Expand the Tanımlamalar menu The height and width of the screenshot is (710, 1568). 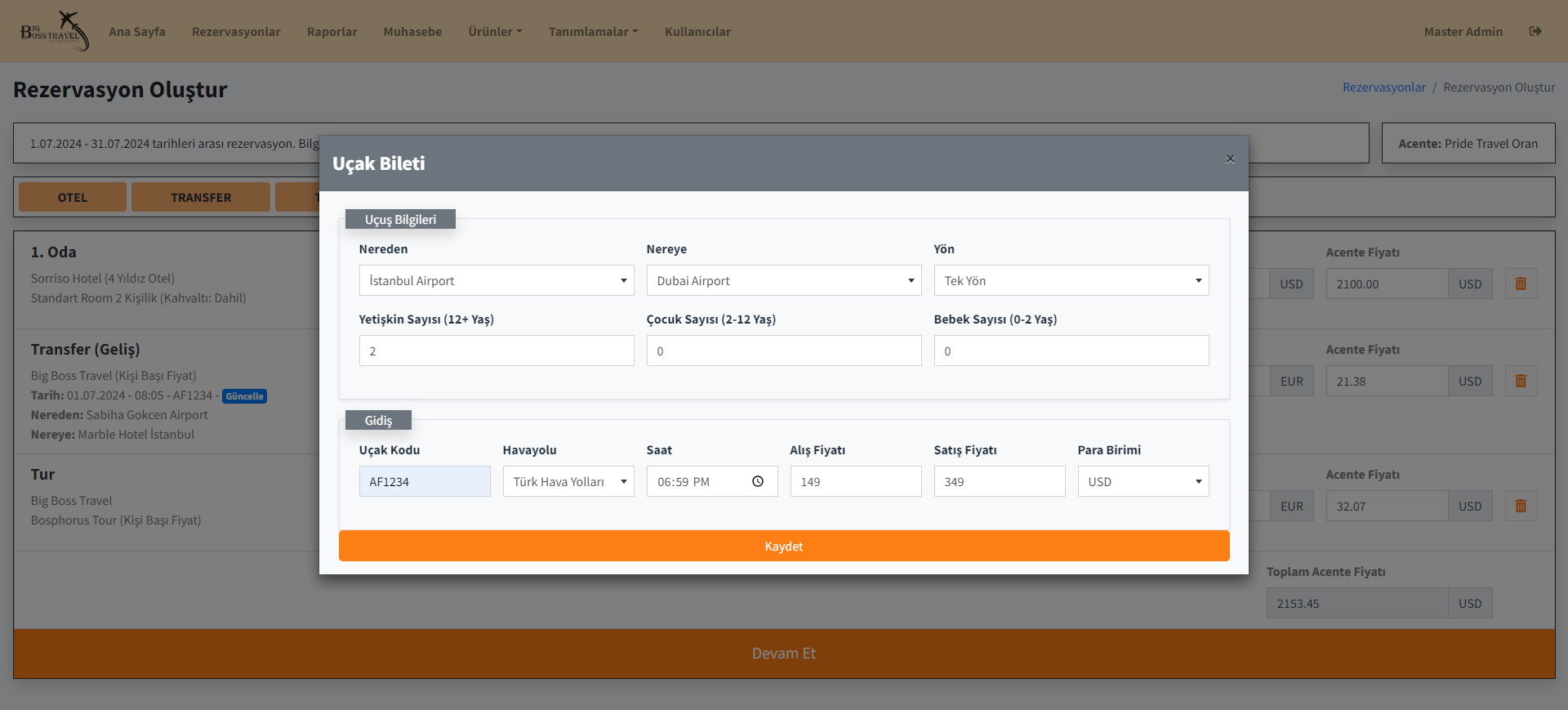point(593,31)
